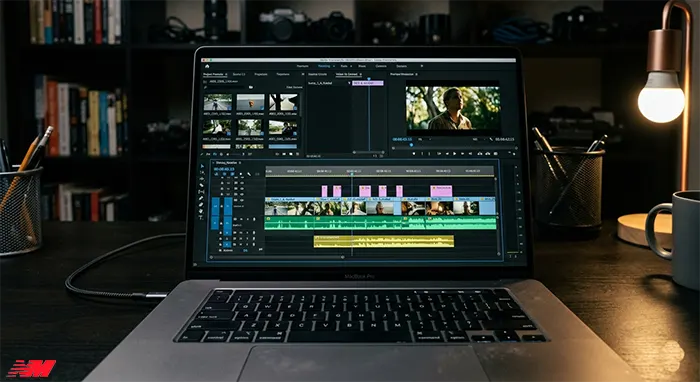Image resolution: width=700 pixels, height=382 pixels.
Task: Open workspace overflow chevron in top bar
Action: click(422, 66)
